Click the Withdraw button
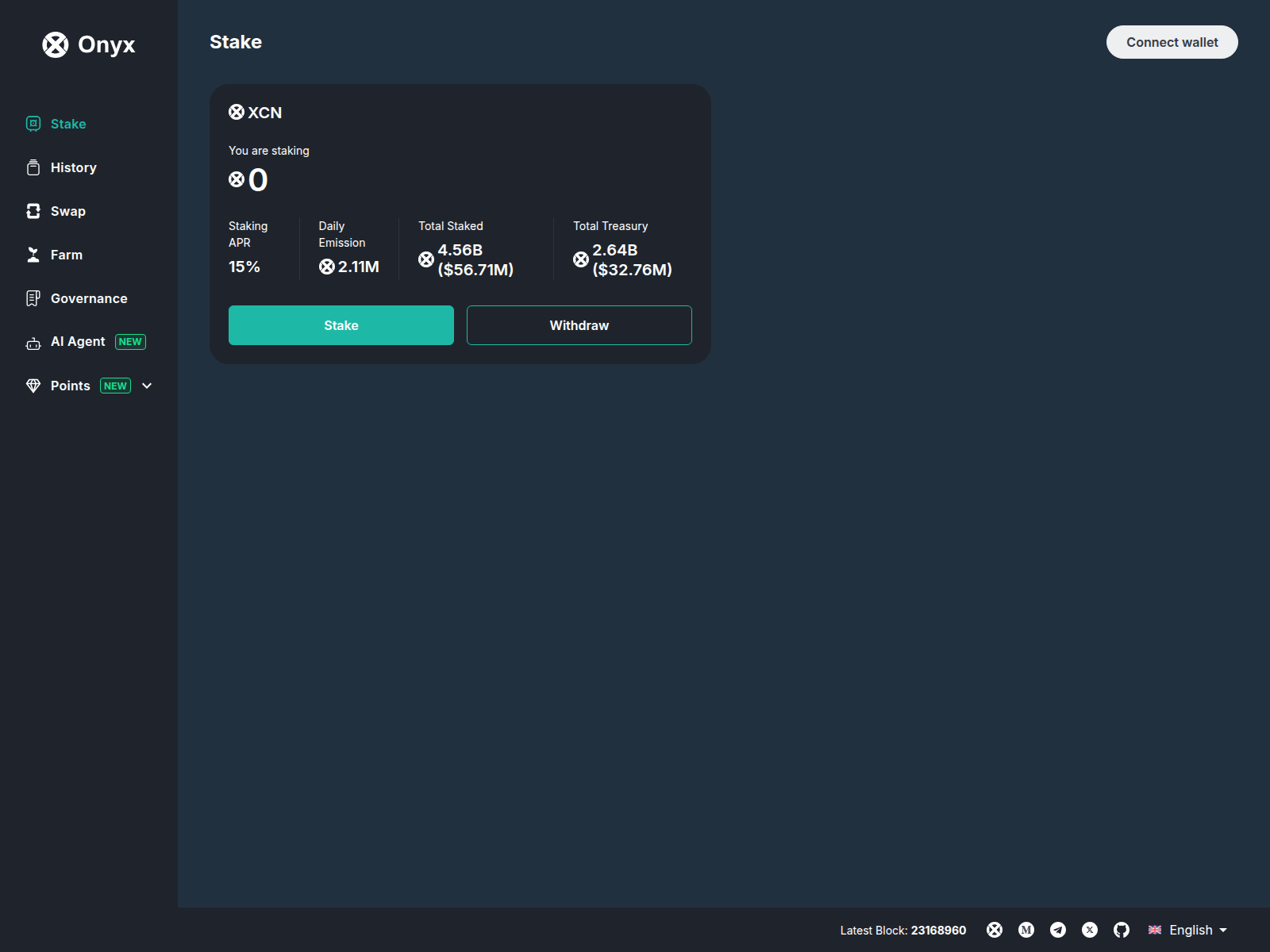Screen dimensions: 1270x952 (579, 325)
